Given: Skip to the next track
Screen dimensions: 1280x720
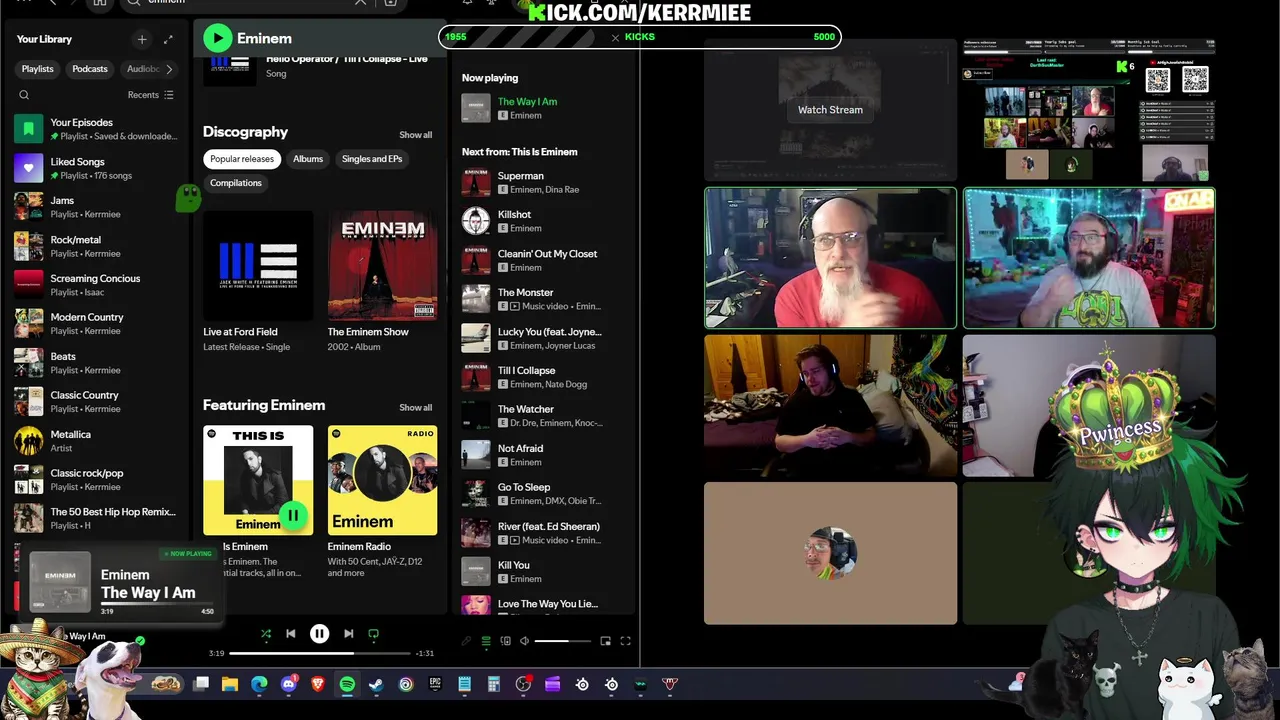Looking at the screenshot, I should pyautogui.click(x=348, y=633).
